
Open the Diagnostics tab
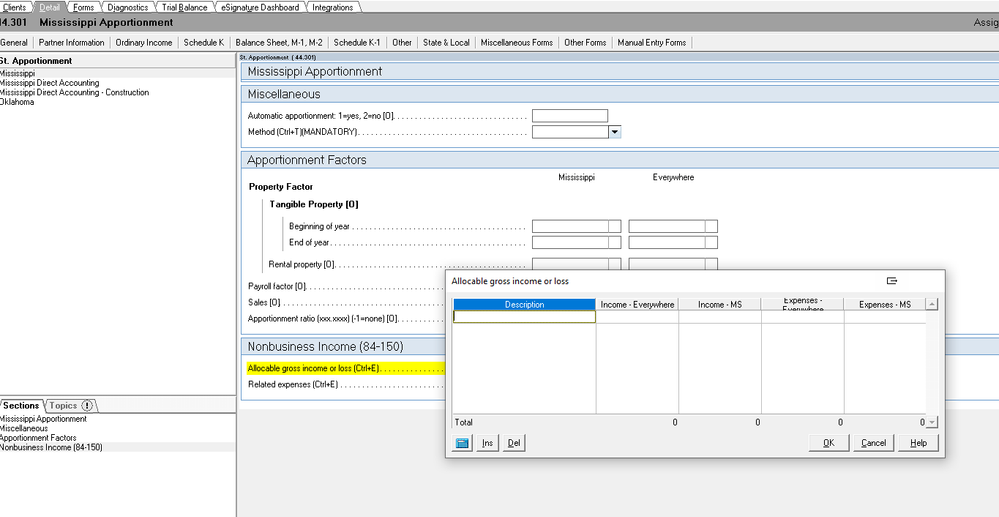(127, 8)
